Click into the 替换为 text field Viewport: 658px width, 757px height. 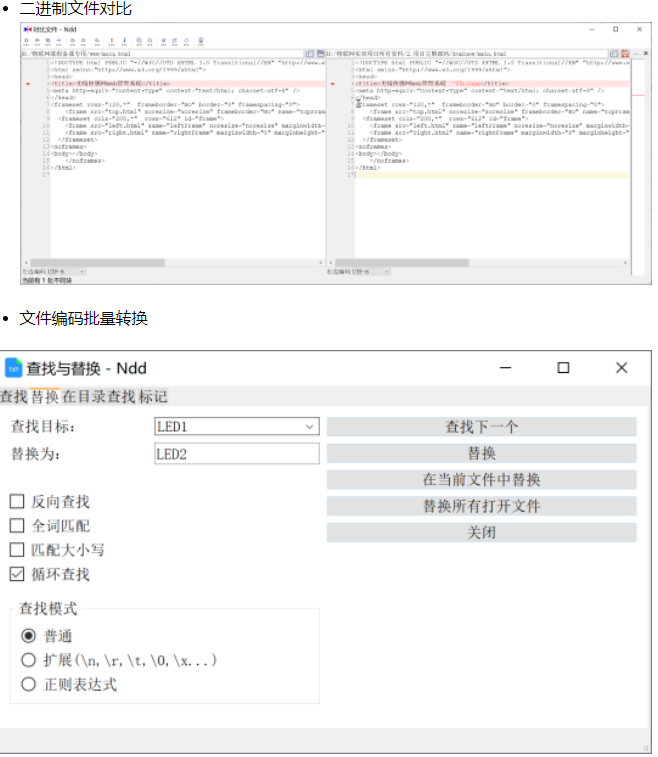click(x=236, y=454)
